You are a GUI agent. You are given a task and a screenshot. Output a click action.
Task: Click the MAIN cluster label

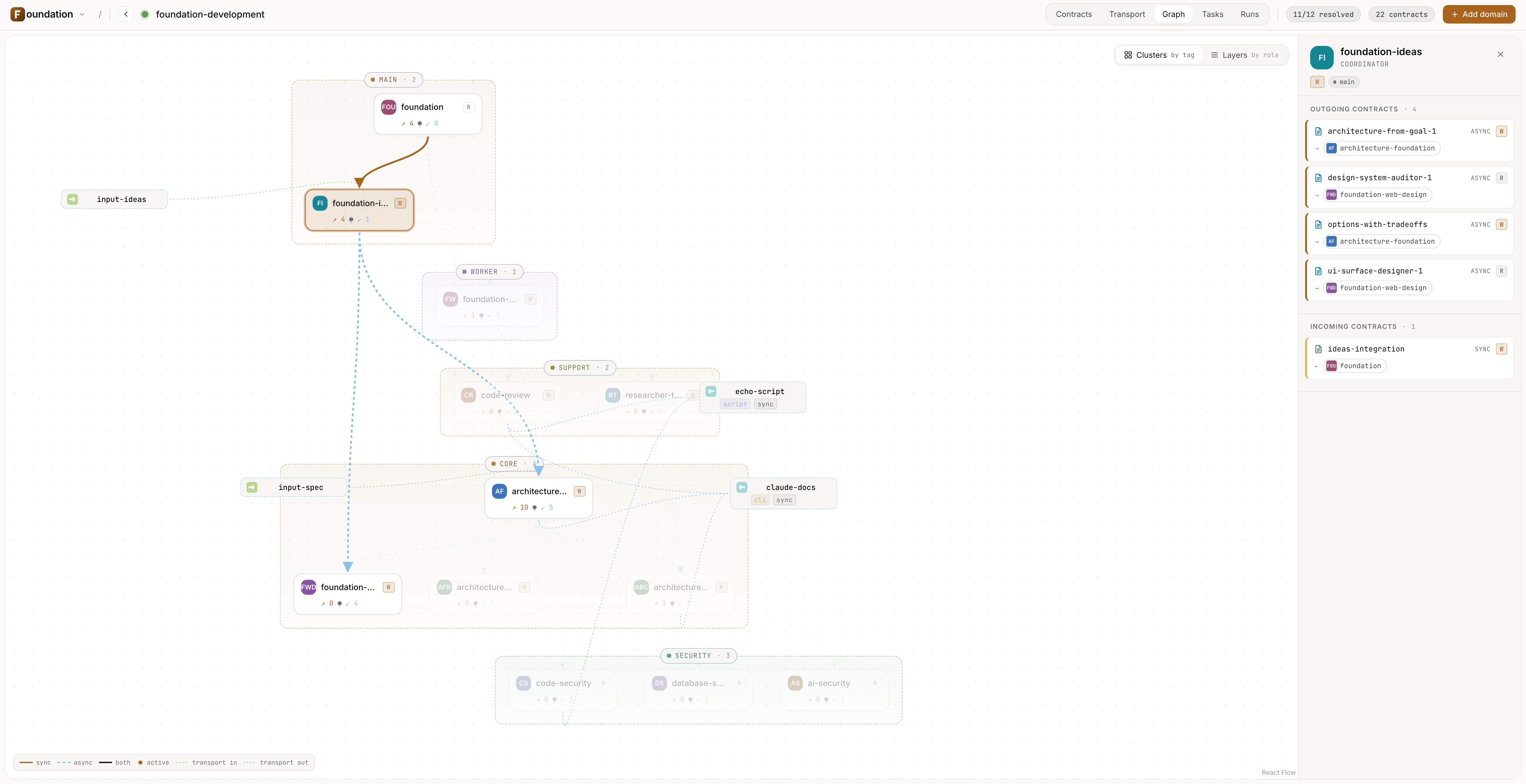[393, 79]
